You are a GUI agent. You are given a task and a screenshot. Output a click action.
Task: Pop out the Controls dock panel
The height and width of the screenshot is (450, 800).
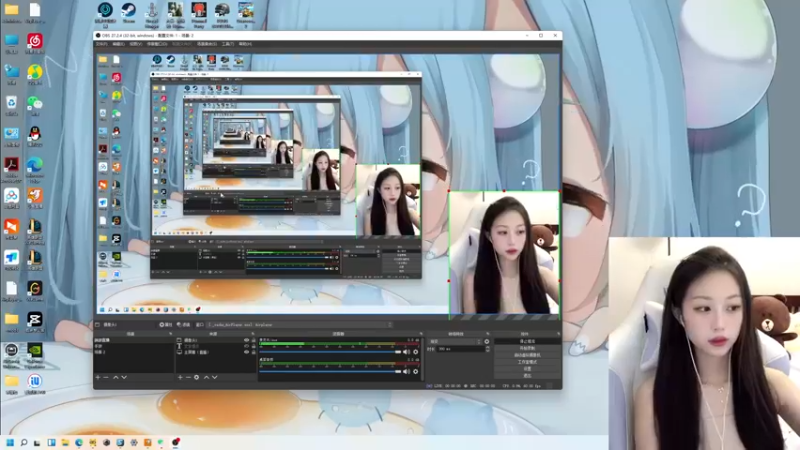(x=558, y=334)
